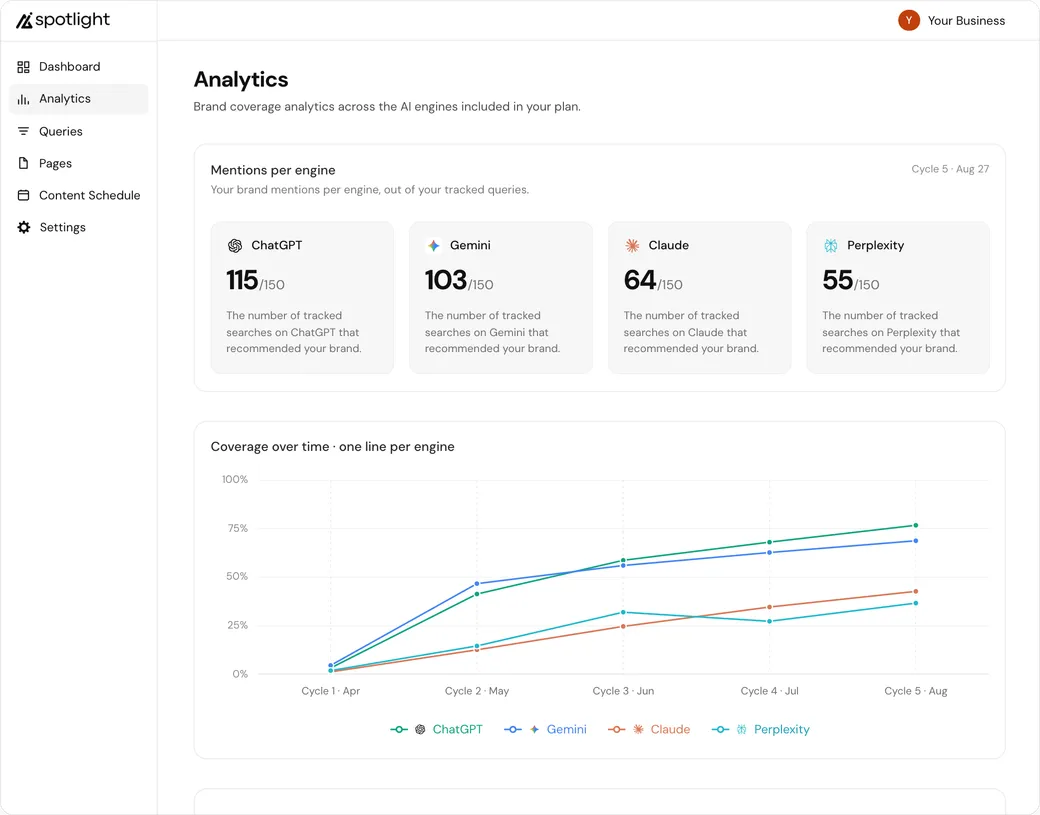
Task: Click the Claude starburst in chart legend
Action: coord(638,729)
